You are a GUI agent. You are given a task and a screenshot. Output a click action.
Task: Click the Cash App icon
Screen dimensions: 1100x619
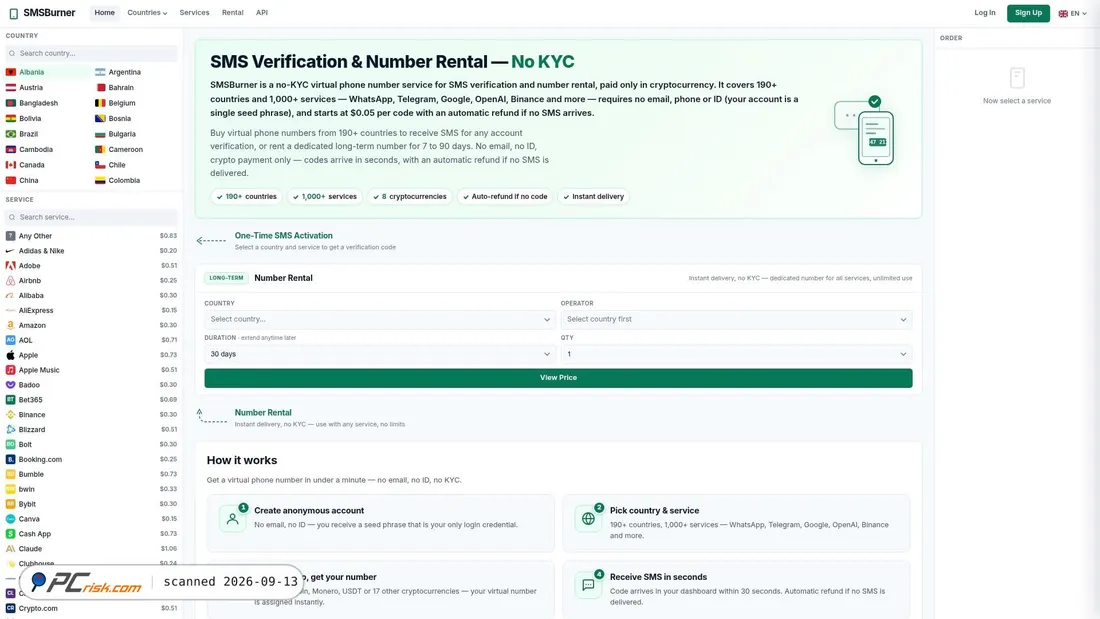tap(11, 534)
